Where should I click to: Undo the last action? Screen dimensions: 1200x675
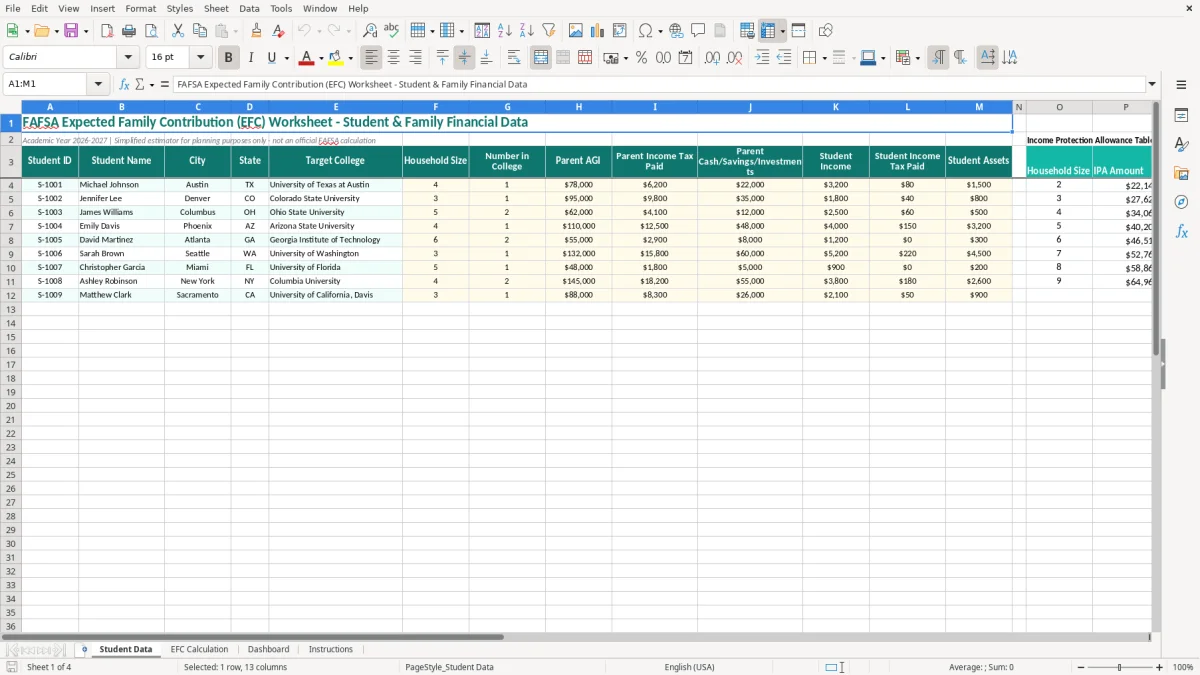[x=302, y=31]
